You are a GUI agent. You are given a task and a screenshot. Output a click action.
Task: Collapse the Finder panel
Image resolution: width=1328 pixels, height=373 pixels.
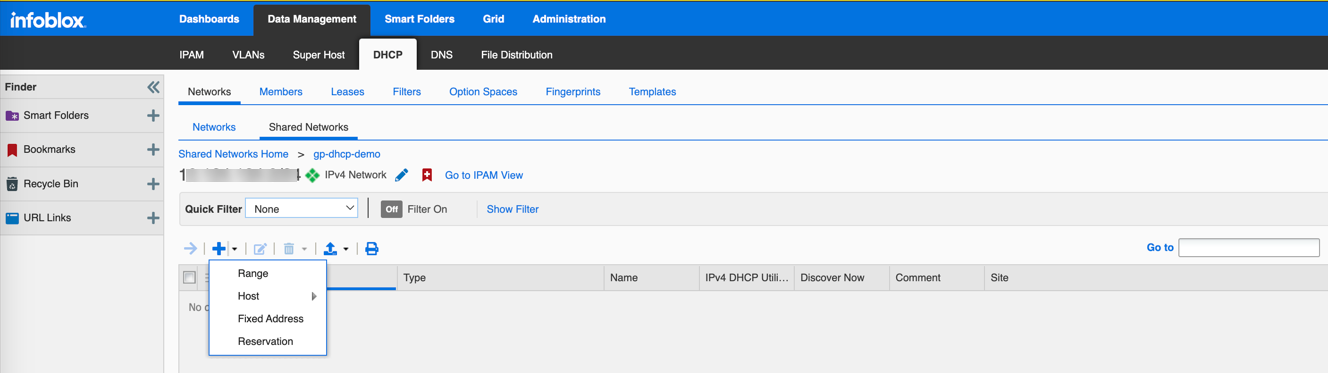coord(153,87)
